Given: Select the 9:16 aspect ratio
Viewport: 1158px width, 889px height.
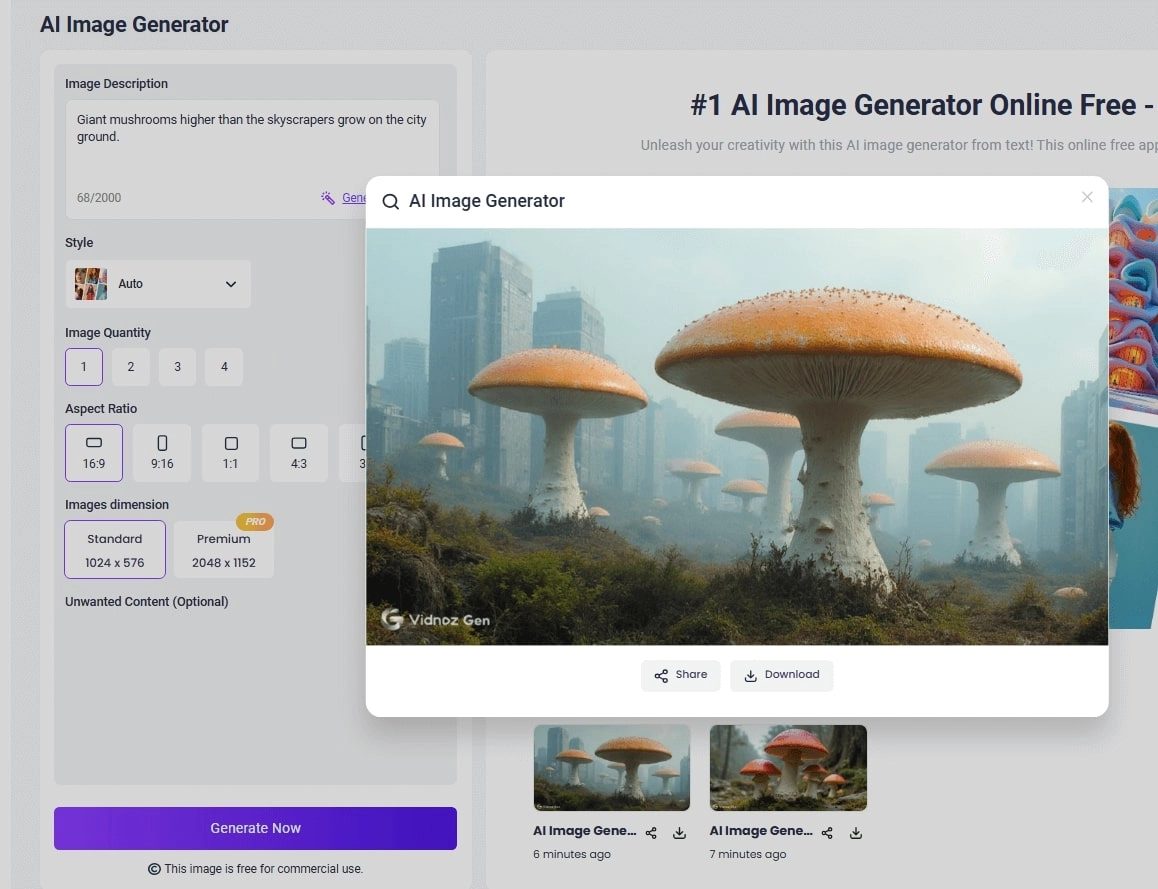Looking at the screenshot, I should pyautogui.click(x=161, y=452).
